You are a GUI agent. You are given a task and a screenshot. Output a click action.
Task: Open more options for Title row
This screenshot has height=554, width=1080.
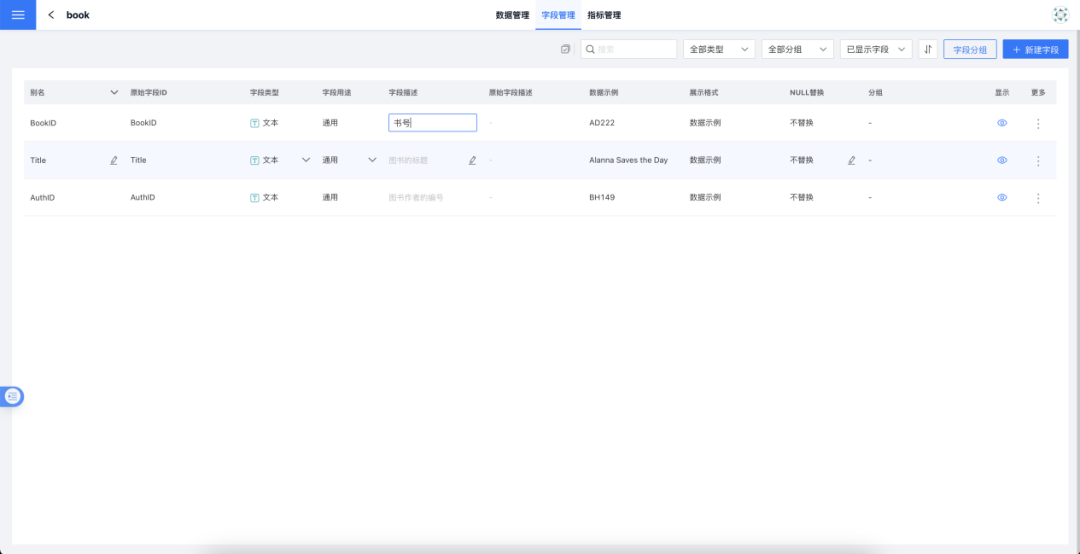1038,161
